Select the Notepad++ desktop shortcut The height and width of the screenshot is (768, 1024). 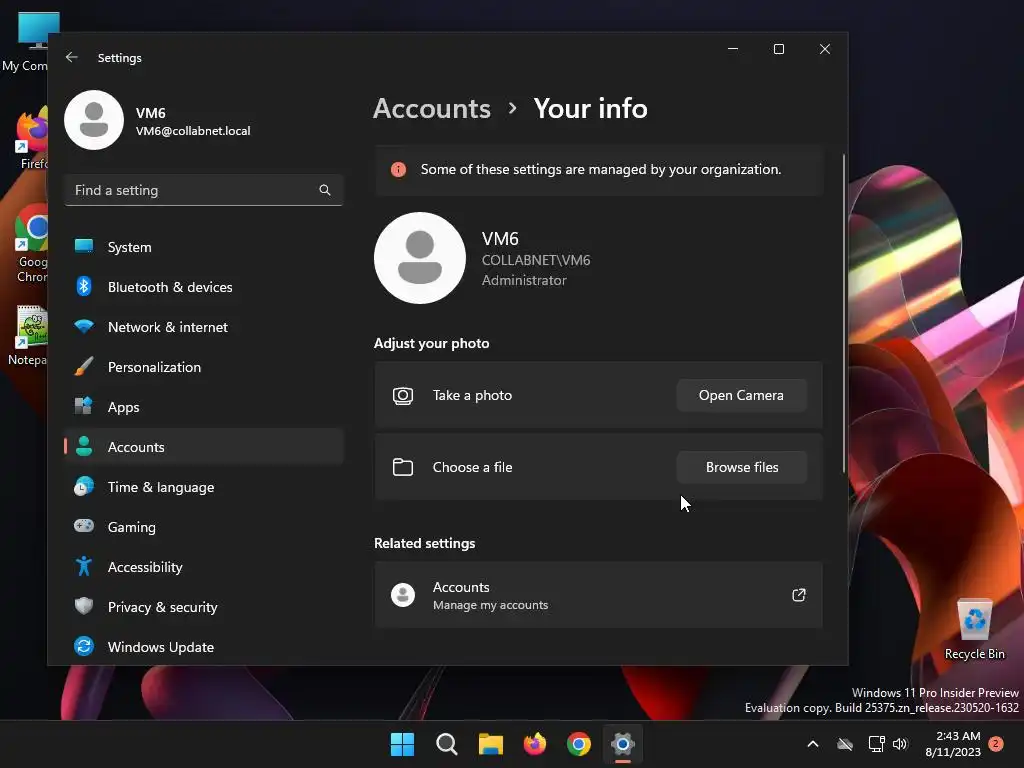coord(30,336)
